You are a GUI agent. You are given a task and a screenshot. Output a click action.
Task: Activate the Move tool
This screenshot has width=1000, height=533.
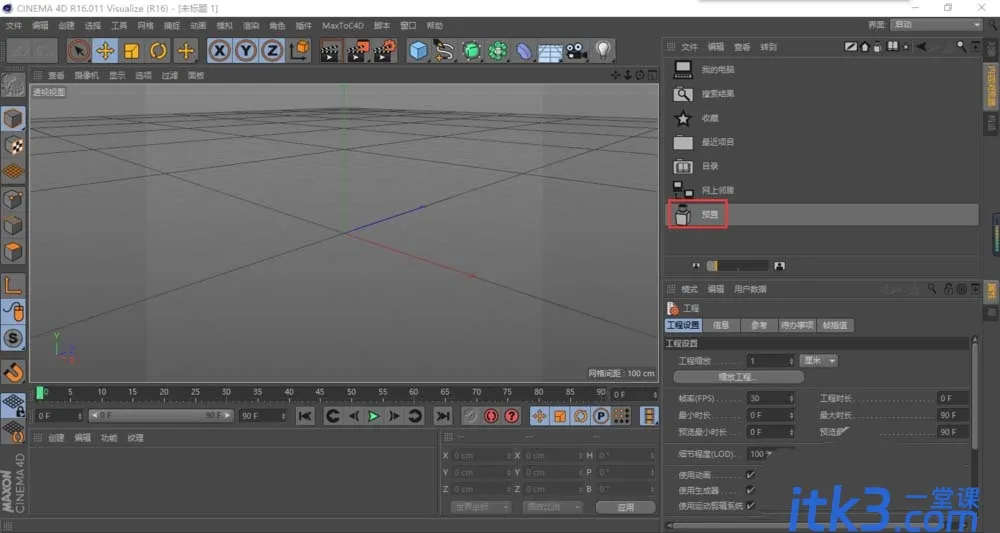pos(105,51)
